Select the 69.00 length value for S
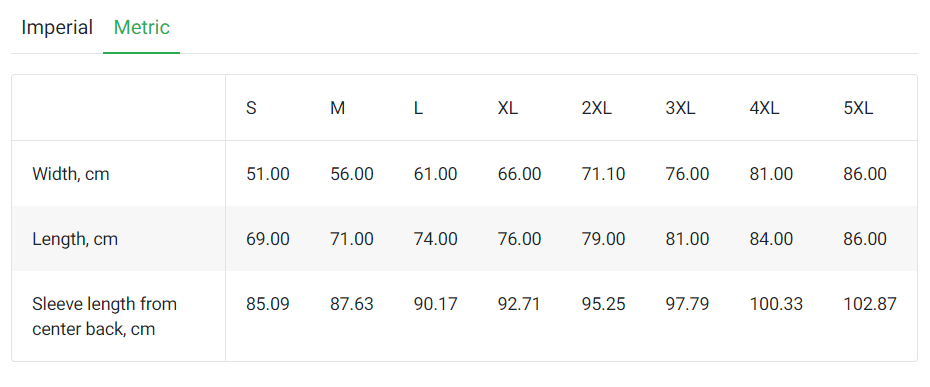Viewport: 930px width, 387px height. [x=268, y=239]
